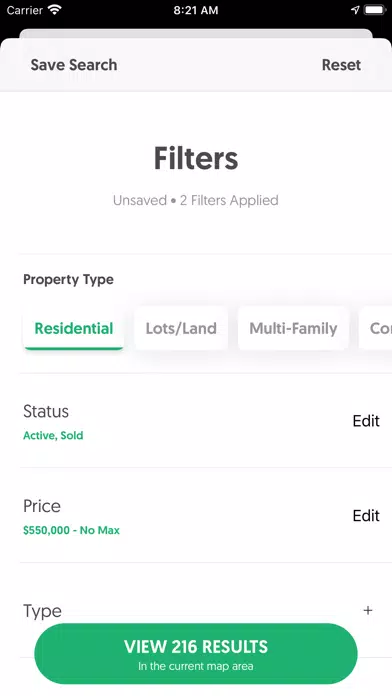View 216 Results button
Screen dimensions: 392x696
tap(196, 654)
